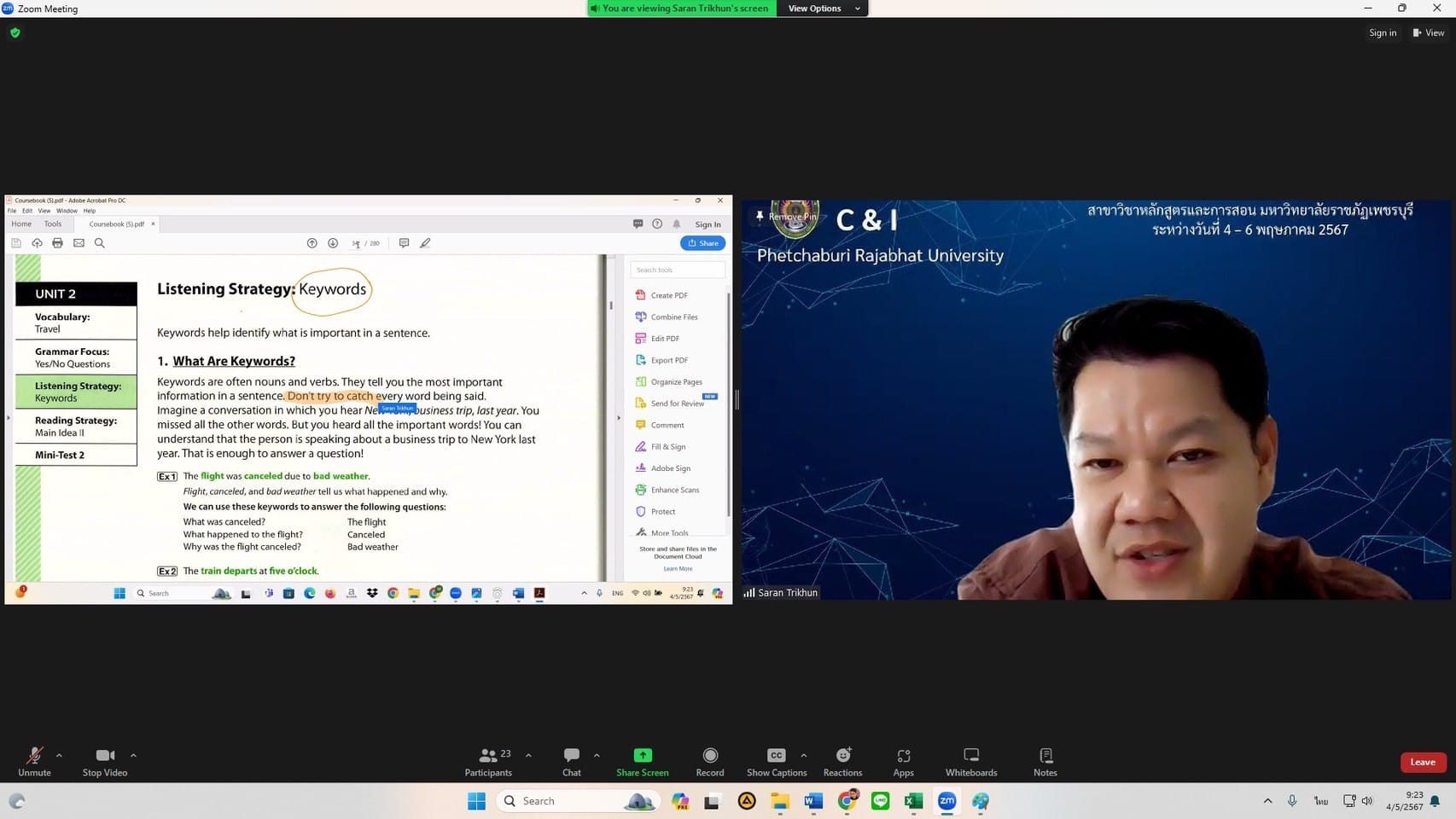Toggle Stop Video camera button
The height and width of the screenshot is (819, 1456).
pyautogui.click(x=104, y=762)
